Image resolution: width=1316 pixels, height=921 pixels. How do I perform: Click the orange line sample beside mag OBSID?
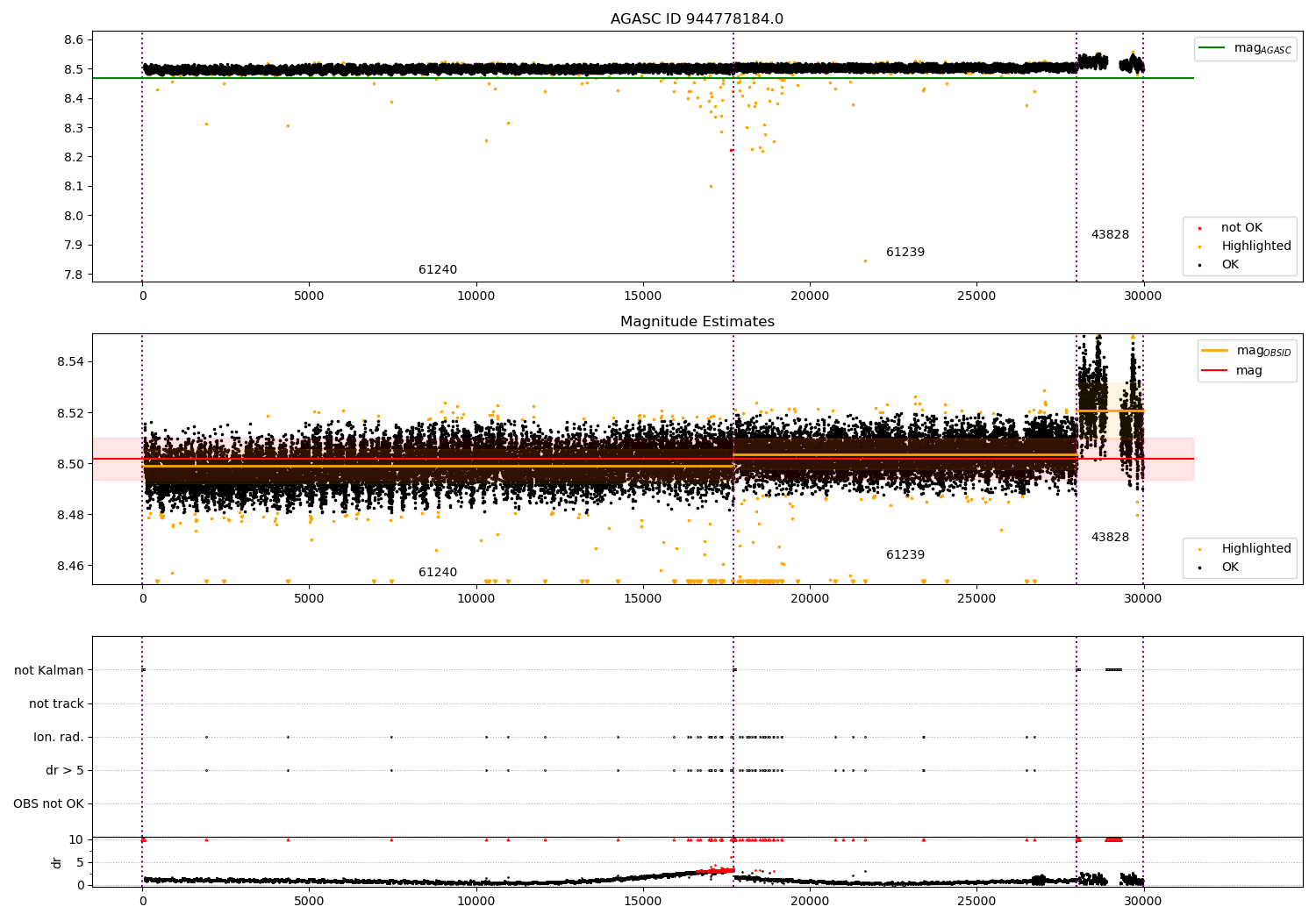pos(1215,351)
